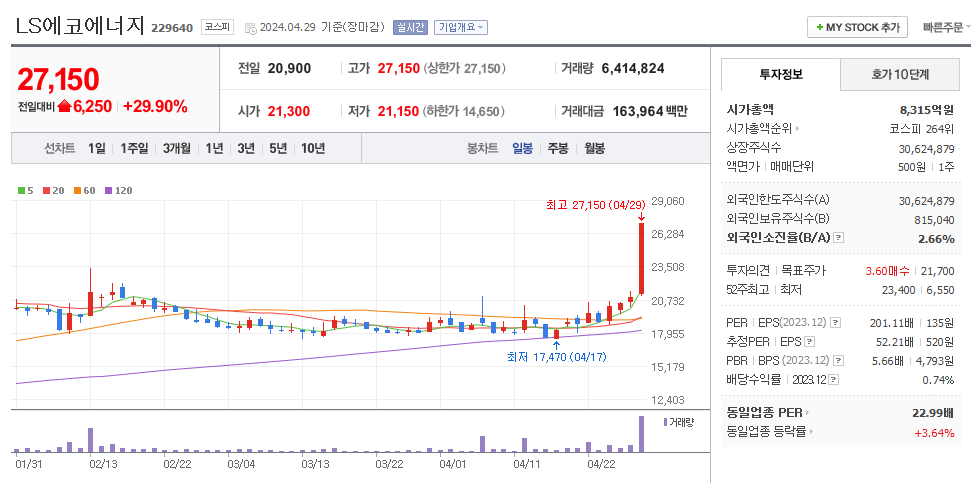Click the tall 04/29 volume bar
This screenshot has width=977, height=483.
click(x=641, y=434)
